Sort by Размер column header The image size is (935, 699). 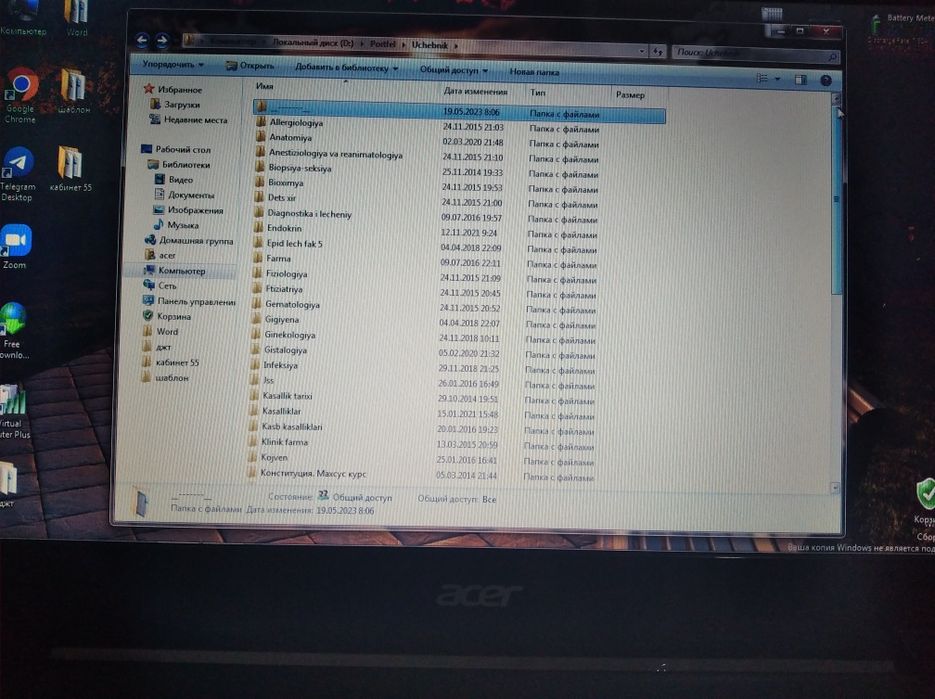630,94
